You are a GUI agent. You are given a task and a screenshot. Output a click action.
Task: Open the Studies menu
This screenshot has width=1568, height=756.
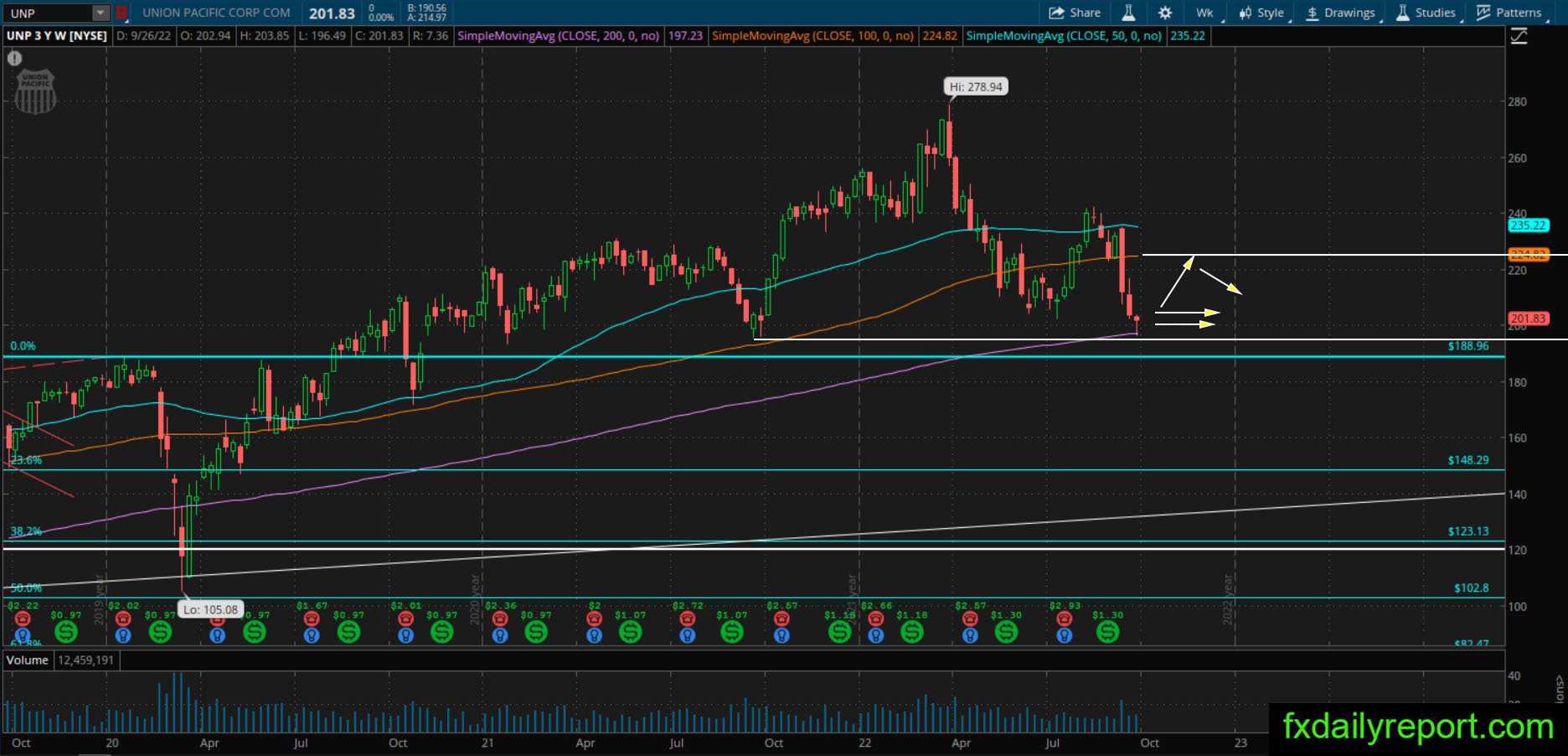coord(1426,13)
